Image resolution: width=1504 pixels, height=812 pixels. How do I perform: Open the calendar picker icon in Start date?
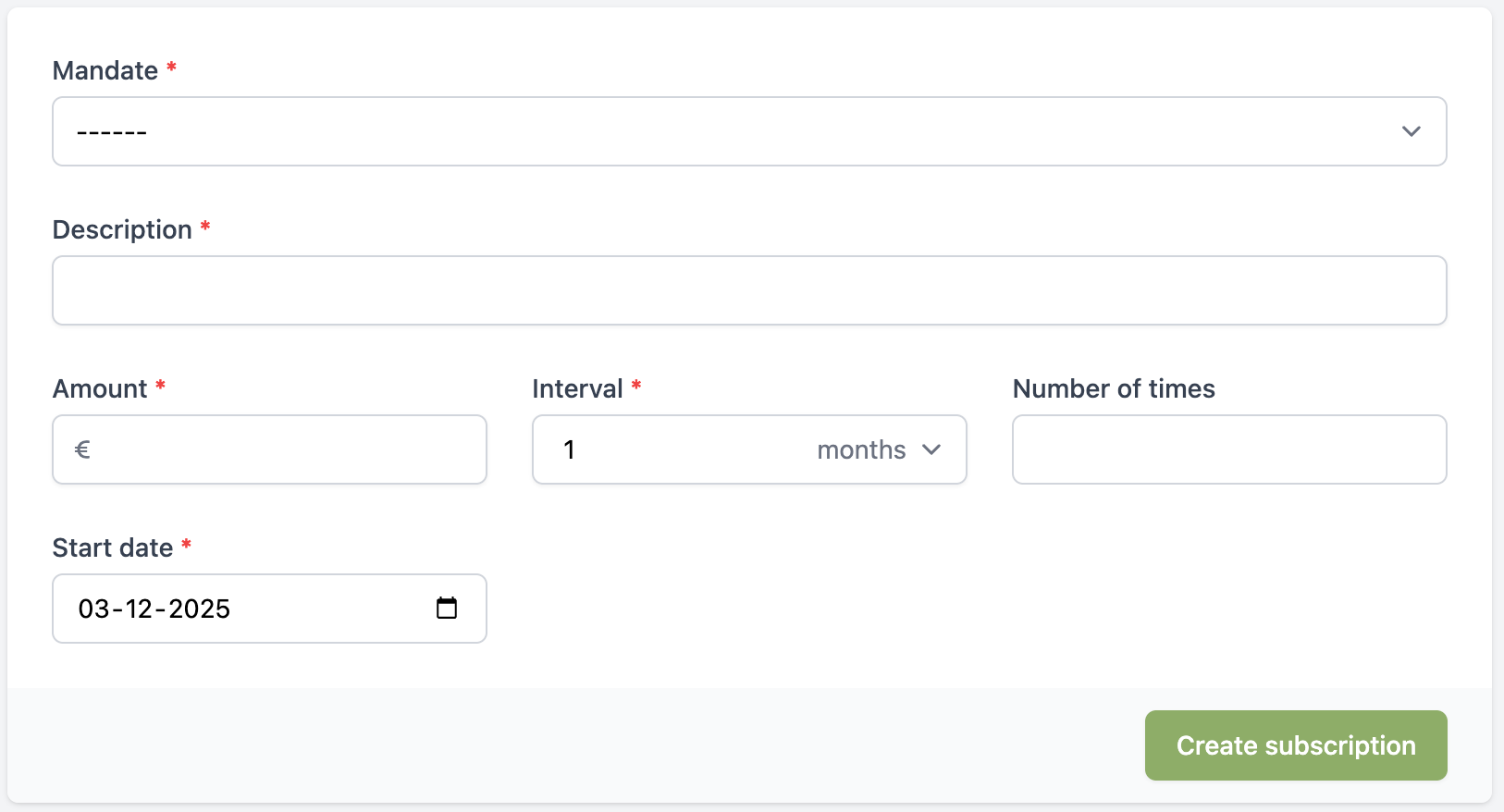[x=447, y=608]
